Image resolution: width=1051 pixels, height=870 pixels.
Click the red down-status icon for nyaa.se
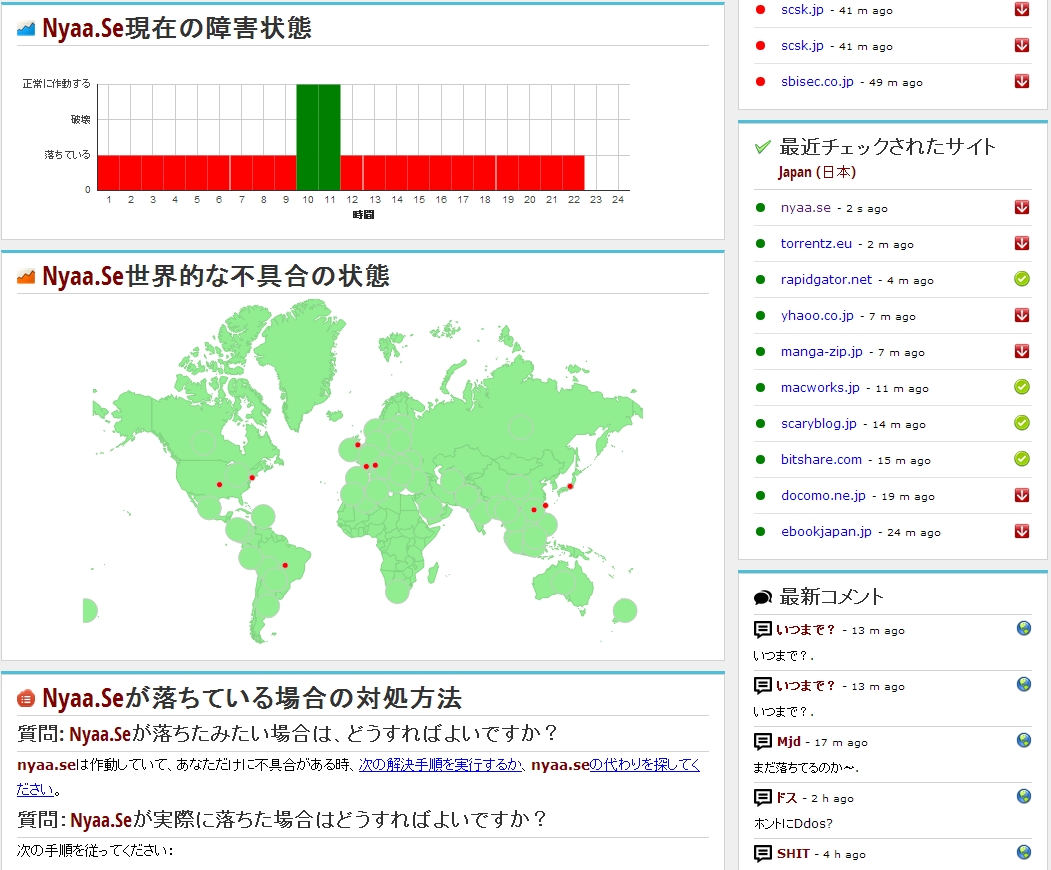1022,207
